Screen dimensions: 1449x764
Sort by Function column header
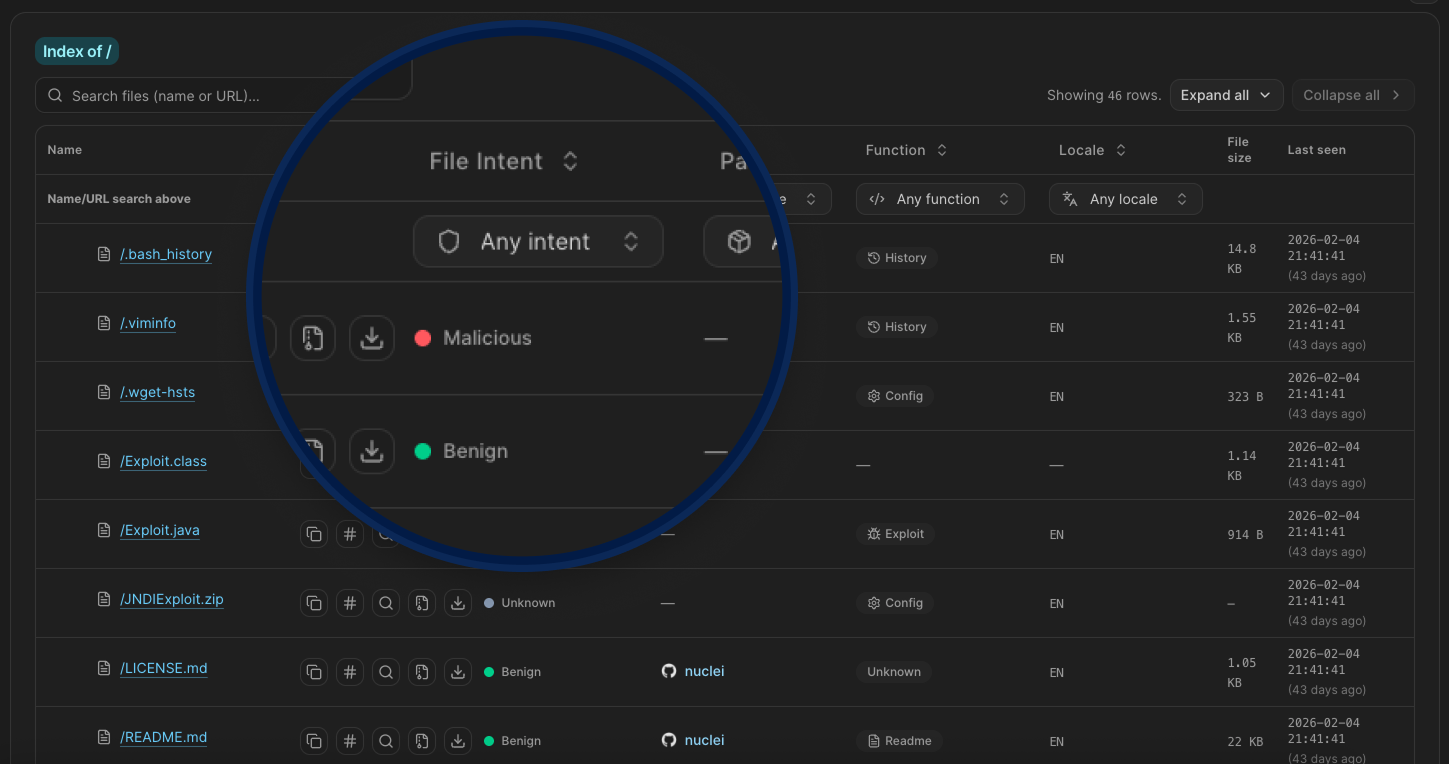[x=906, y=150]
